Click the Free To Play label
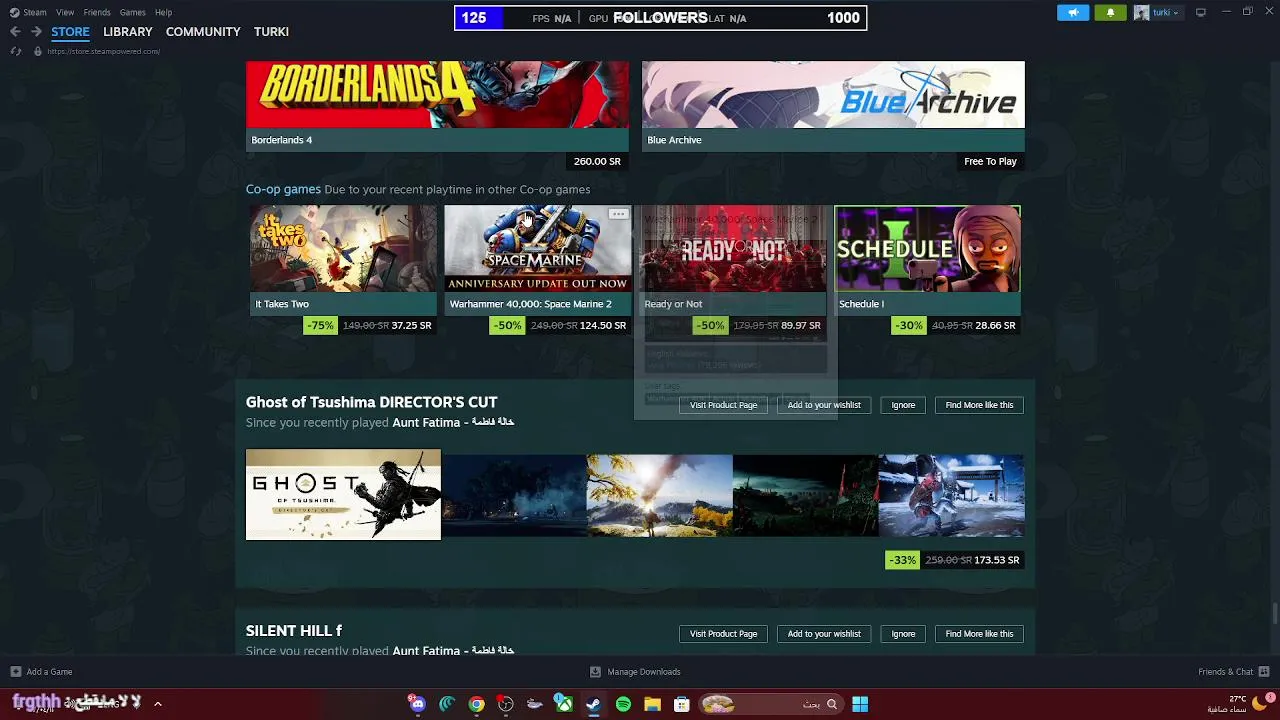Screen dimensions: 1280x720 [x=990, y=161]
